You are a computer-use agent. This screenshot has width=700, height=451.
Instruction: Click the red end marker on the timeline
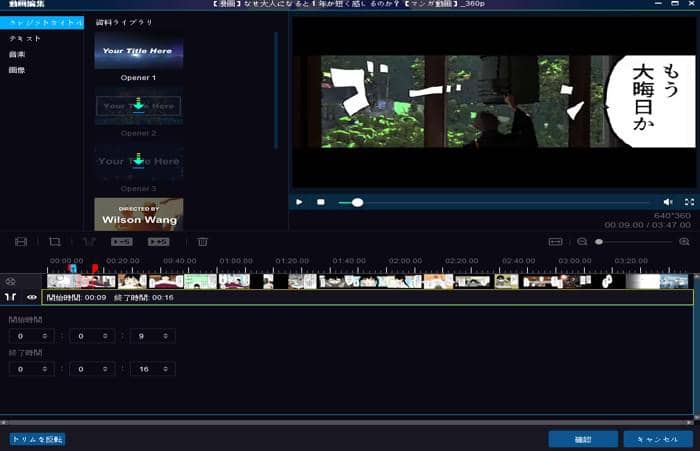(95, 268)
